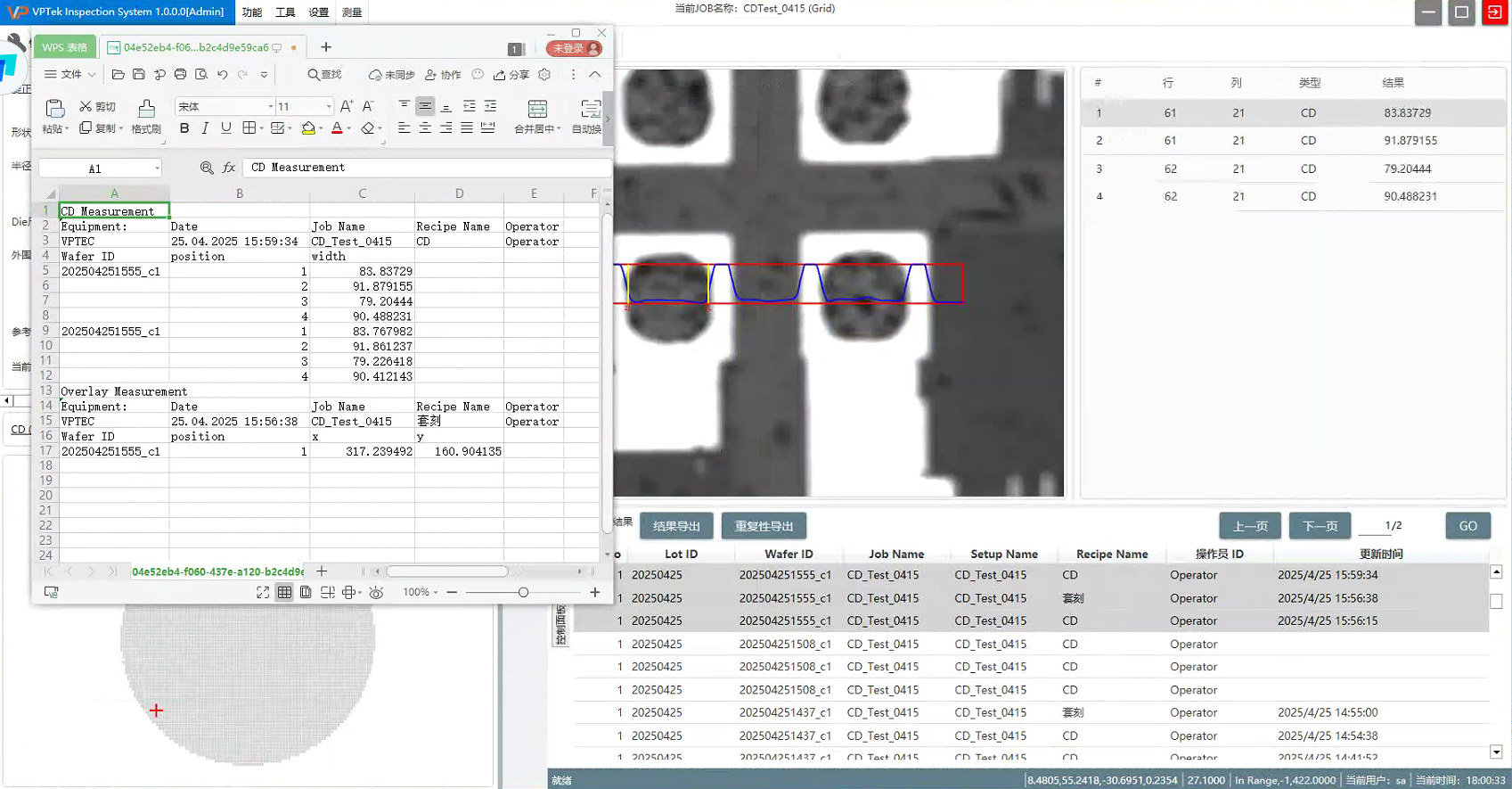Save the spreadsheet via the floppy icon
The width and height of the screenshot is (1512, 789).
139,75
